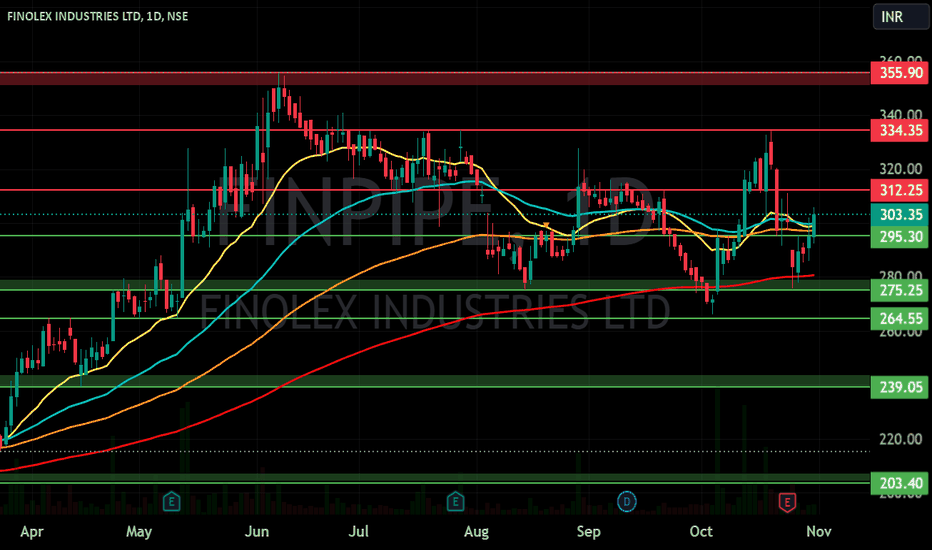This screenshot has height=550, width=932.
Task: Click the 320.00 price axis value
Action: coord(900,169)
